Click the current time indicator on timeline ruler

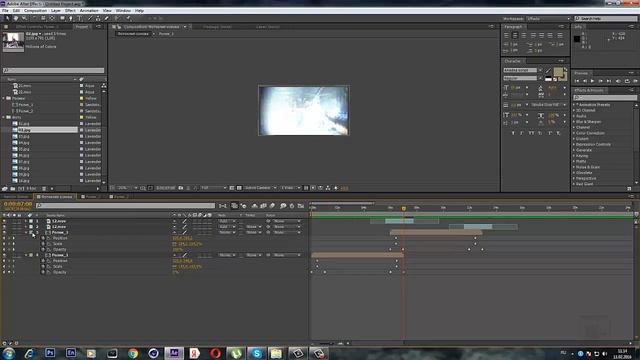pos(404,209)
